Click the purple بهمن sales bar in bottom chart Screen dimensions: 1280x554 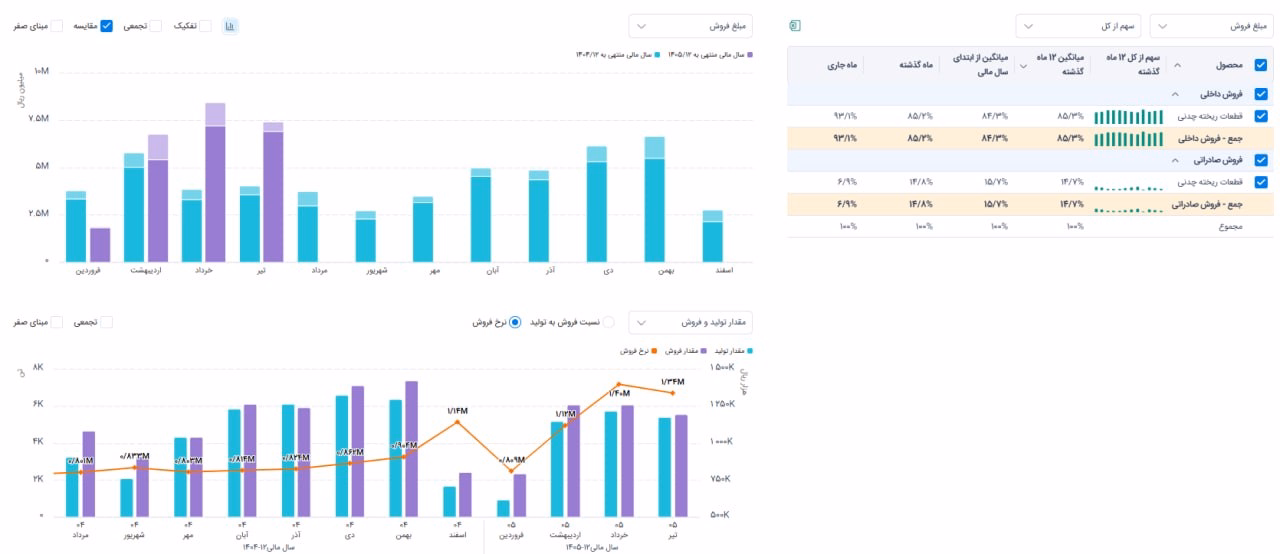tap(411, 448)
